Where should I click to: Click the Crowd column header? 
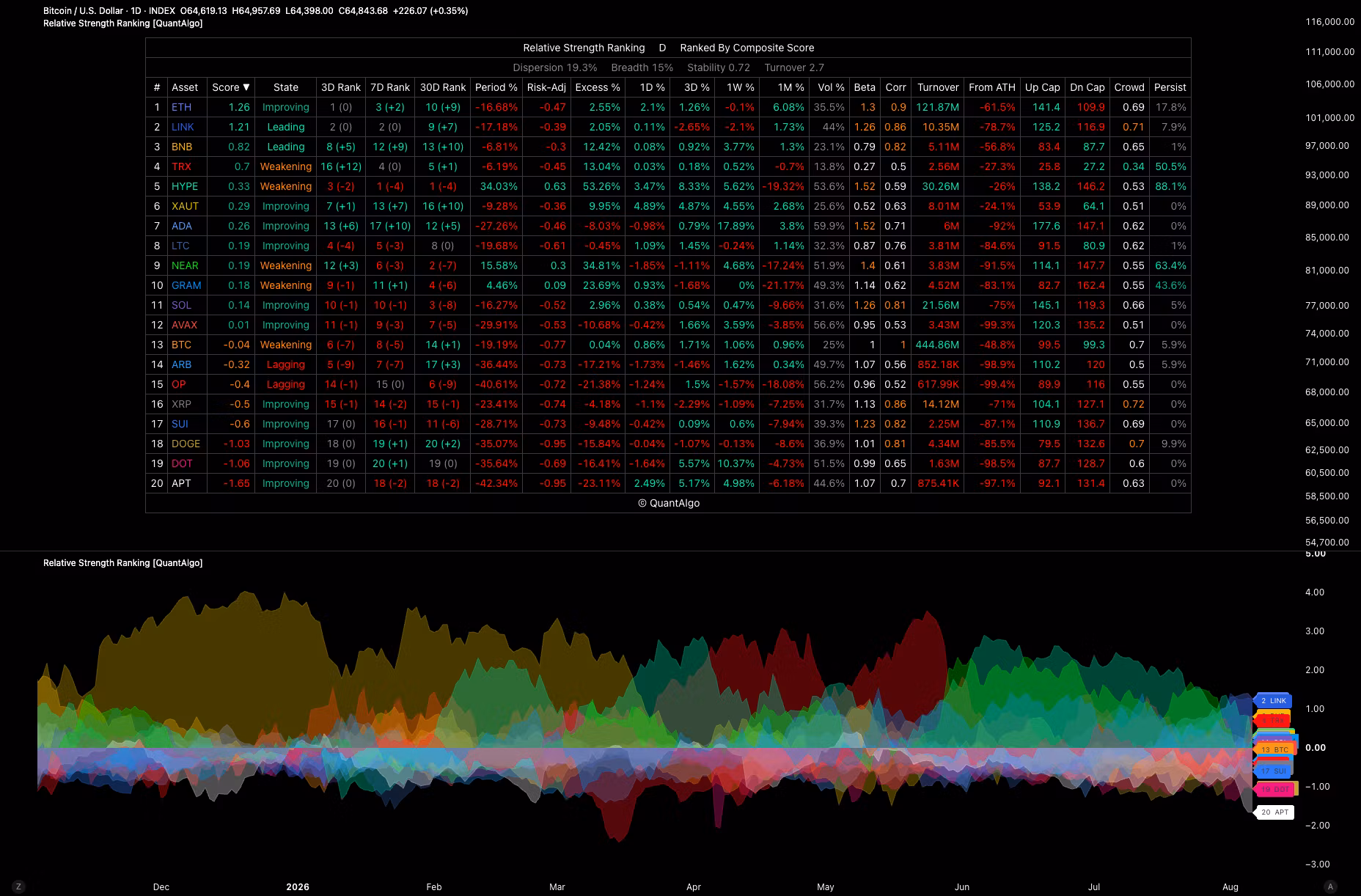[1129, 87]
